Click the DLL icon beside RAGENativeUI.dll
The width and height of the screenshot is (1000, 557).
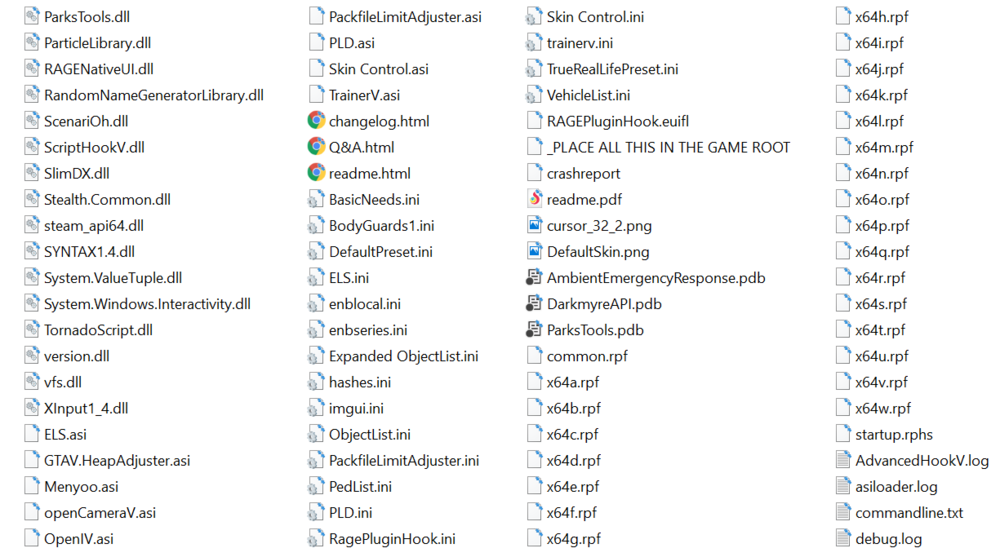coord(32,68)
